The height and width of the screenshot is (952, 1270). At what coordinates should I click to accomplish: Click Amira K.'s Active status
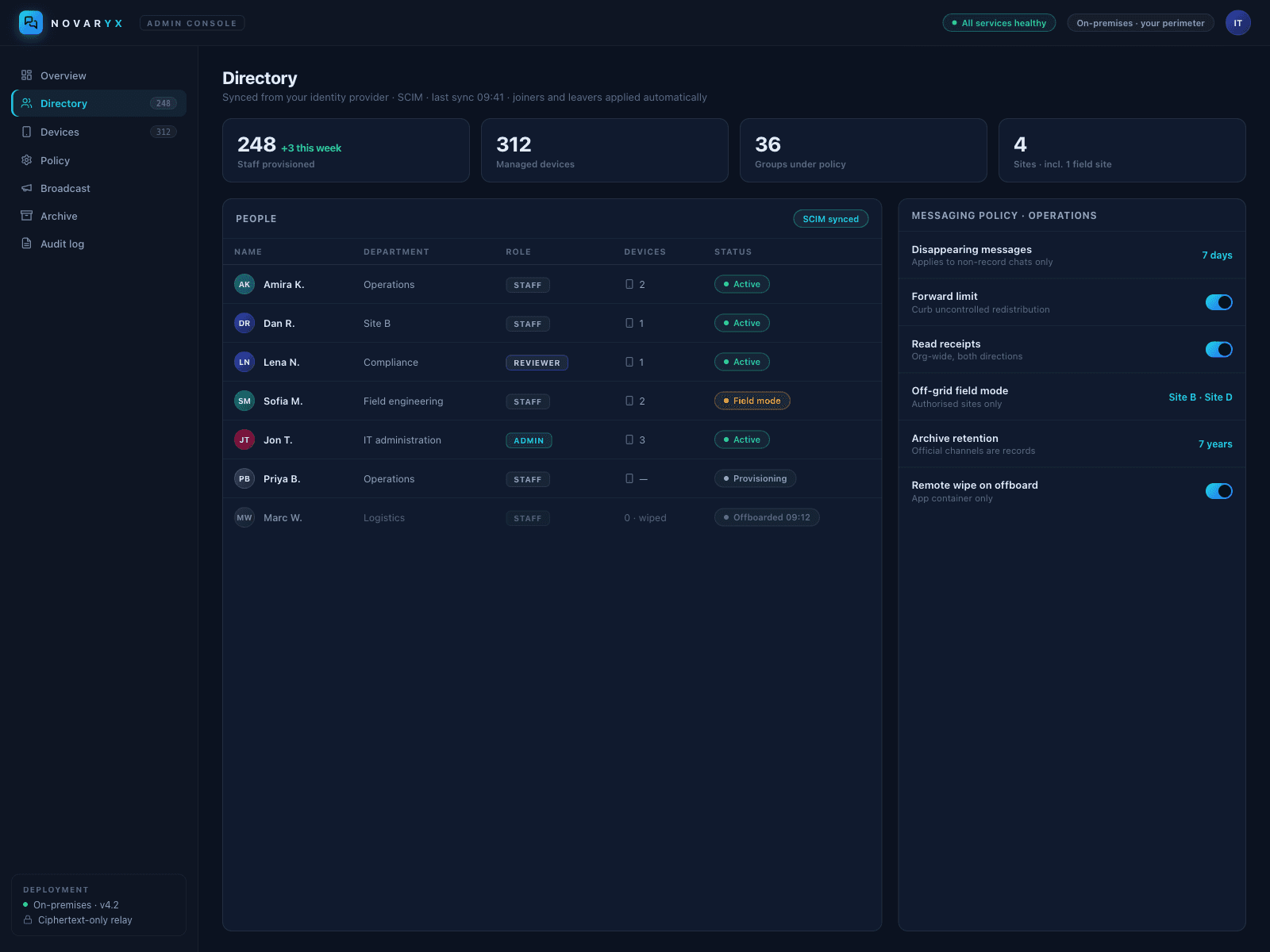(x=742, y=284)
